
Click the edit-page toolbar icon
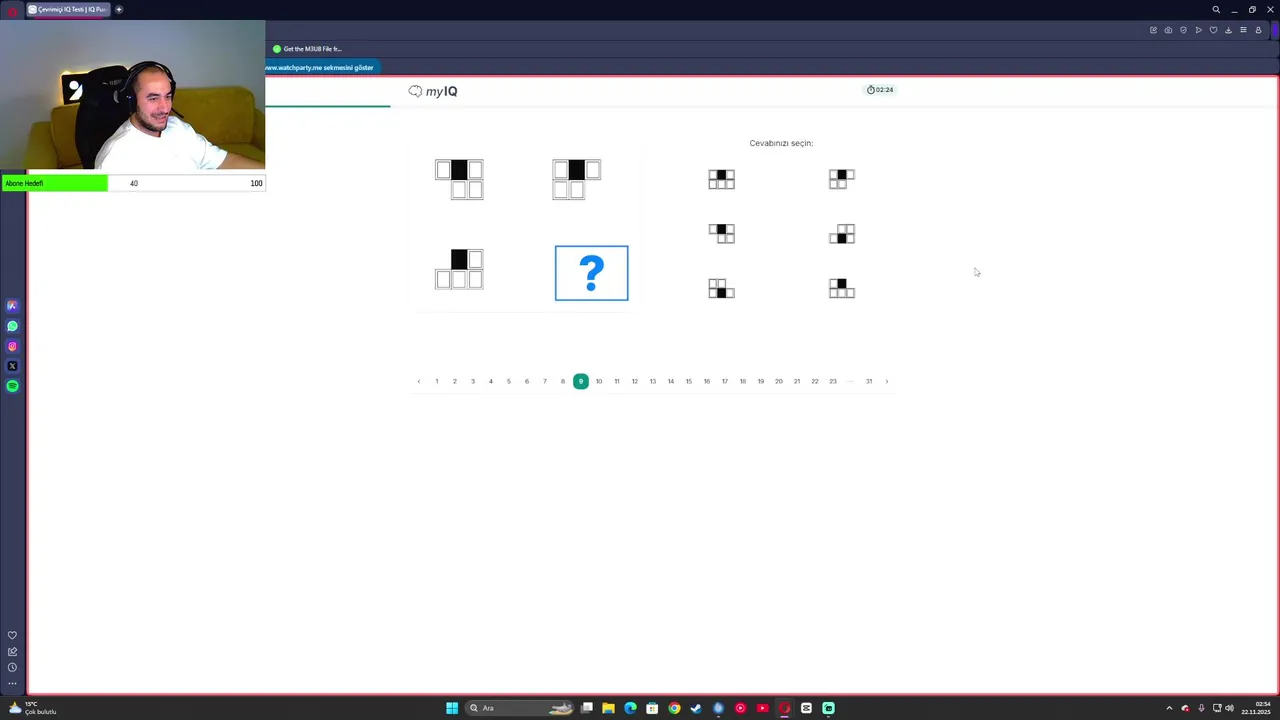tap(1153, 30)
